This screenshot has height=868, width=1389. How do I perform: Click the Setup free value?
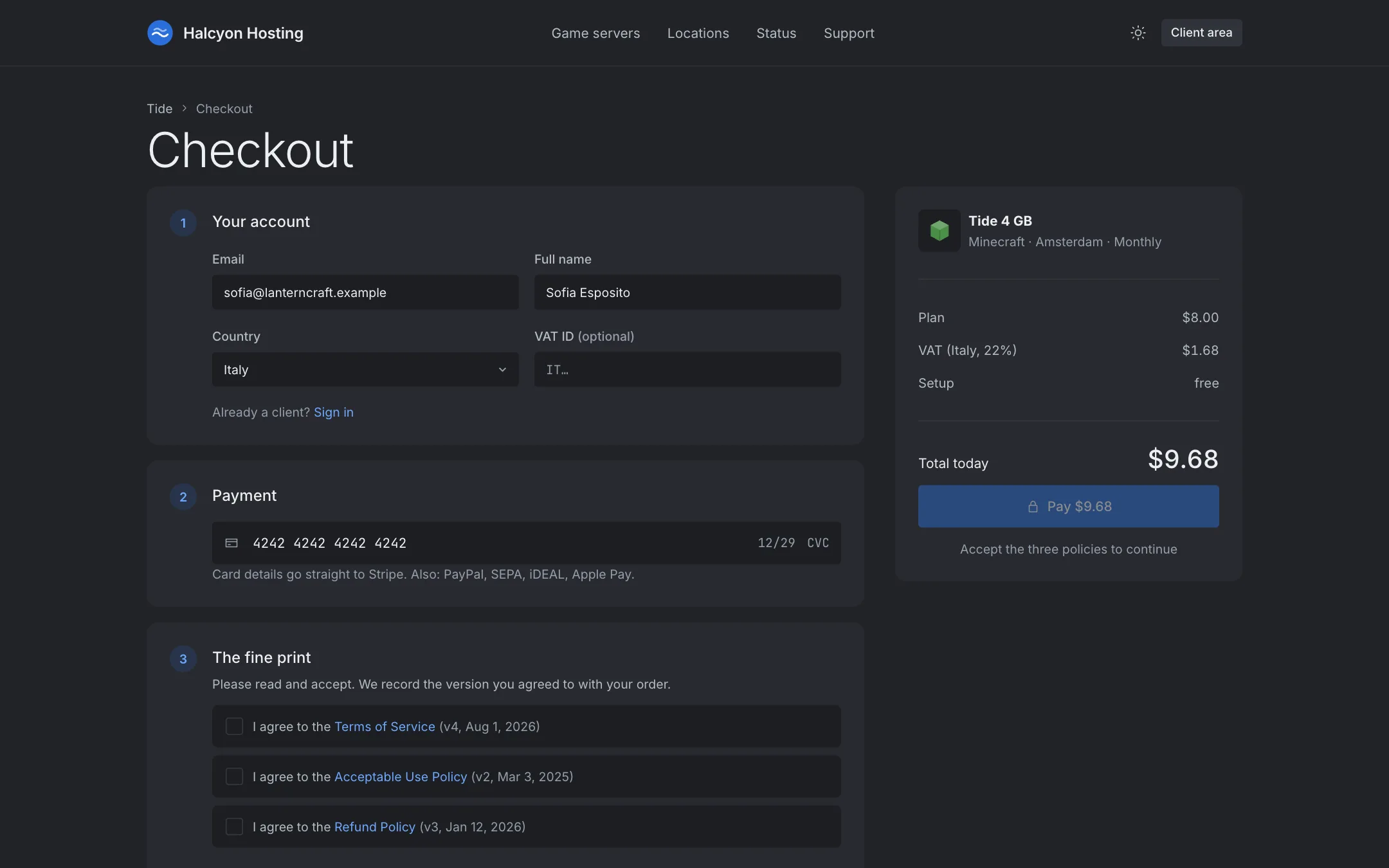tap(1206, 383)
